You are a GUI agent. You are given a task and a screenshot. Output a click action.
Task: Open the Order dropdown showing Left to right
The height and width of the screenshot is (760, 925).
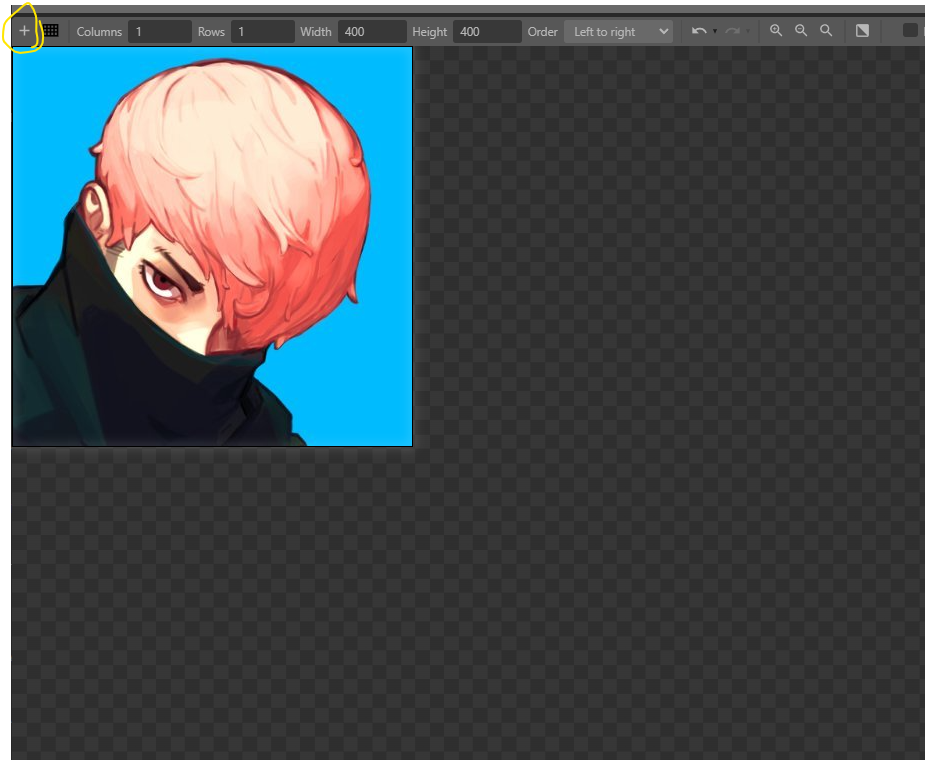pyautogui.click(x=618, y=32)
